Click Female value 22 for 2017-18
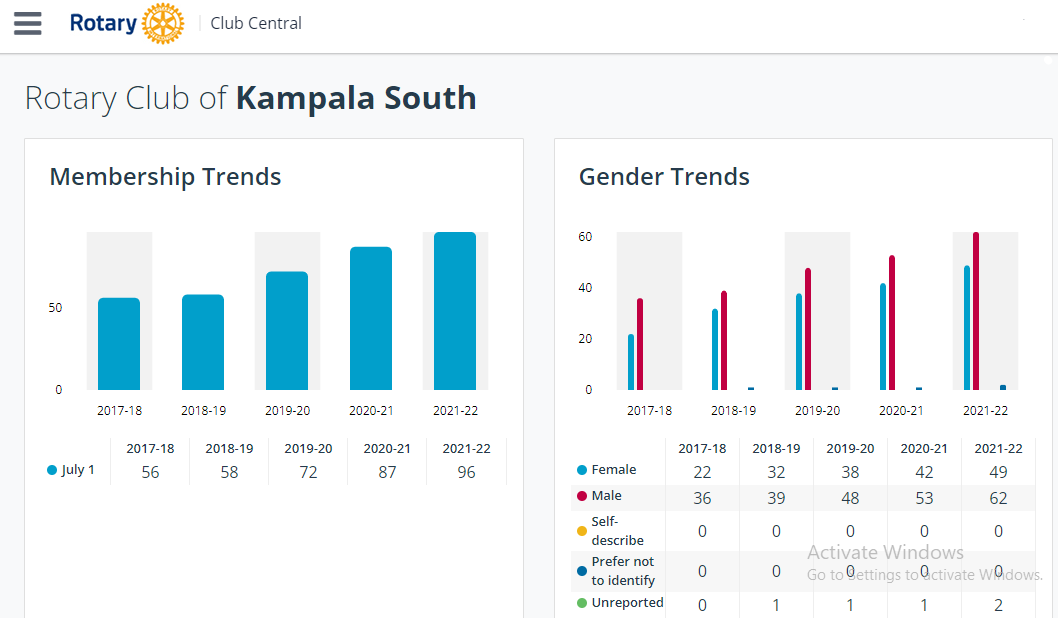1061x618 pixels. tap(702, 472)
